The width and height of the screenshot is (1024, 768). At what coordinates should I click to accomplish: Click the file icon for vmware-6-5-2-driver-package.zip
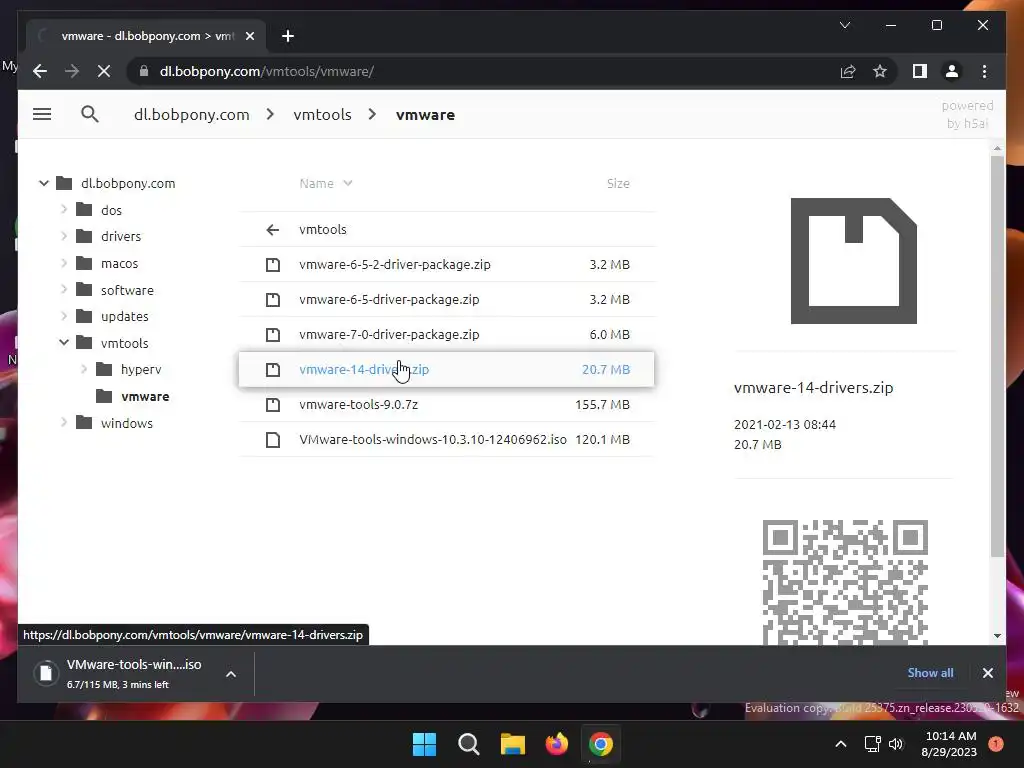(x=273, y=264)
